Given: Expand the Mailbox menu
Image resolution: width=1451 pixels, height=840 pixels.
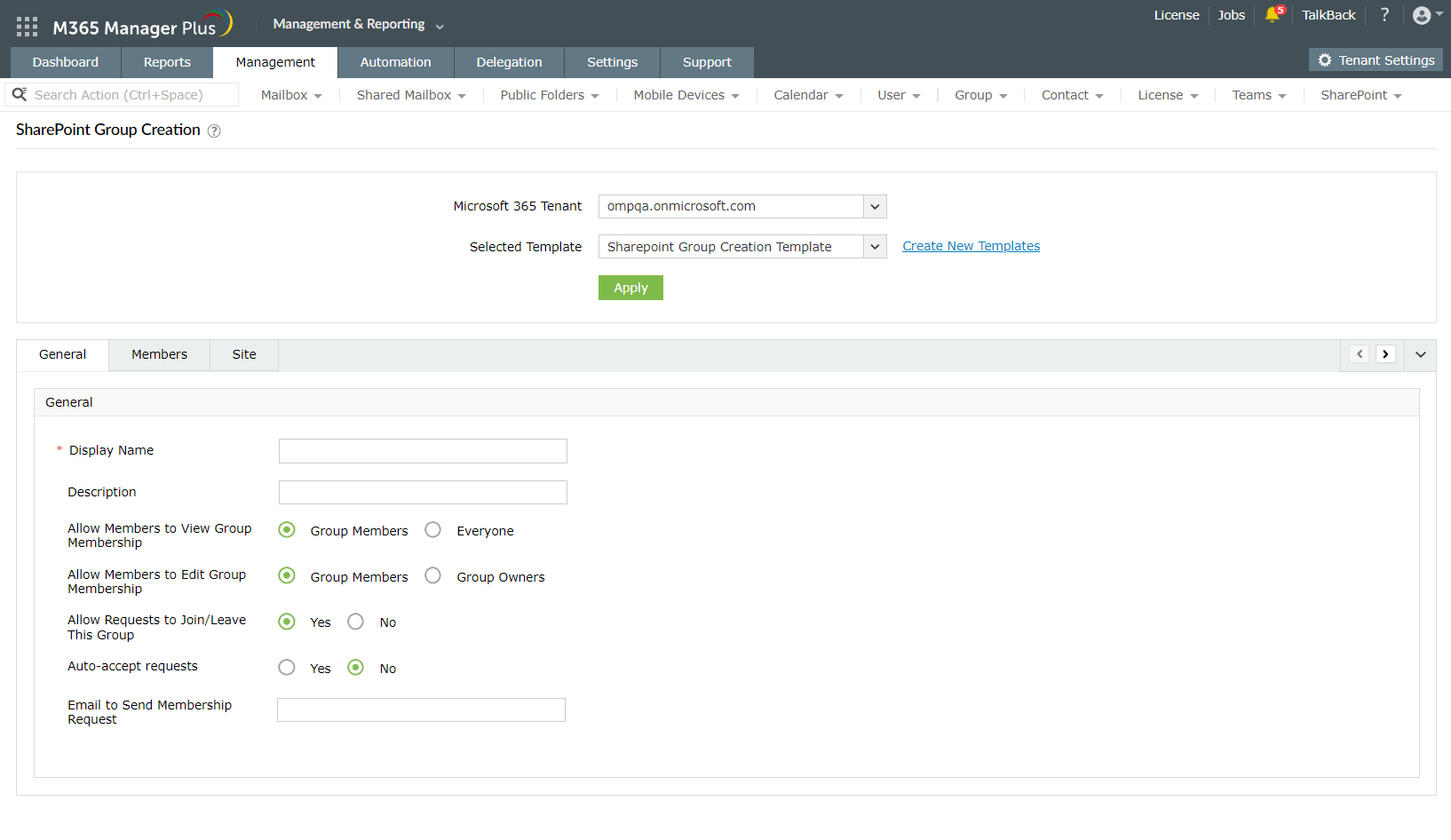Looking at the screenshot, I should 291,95.
